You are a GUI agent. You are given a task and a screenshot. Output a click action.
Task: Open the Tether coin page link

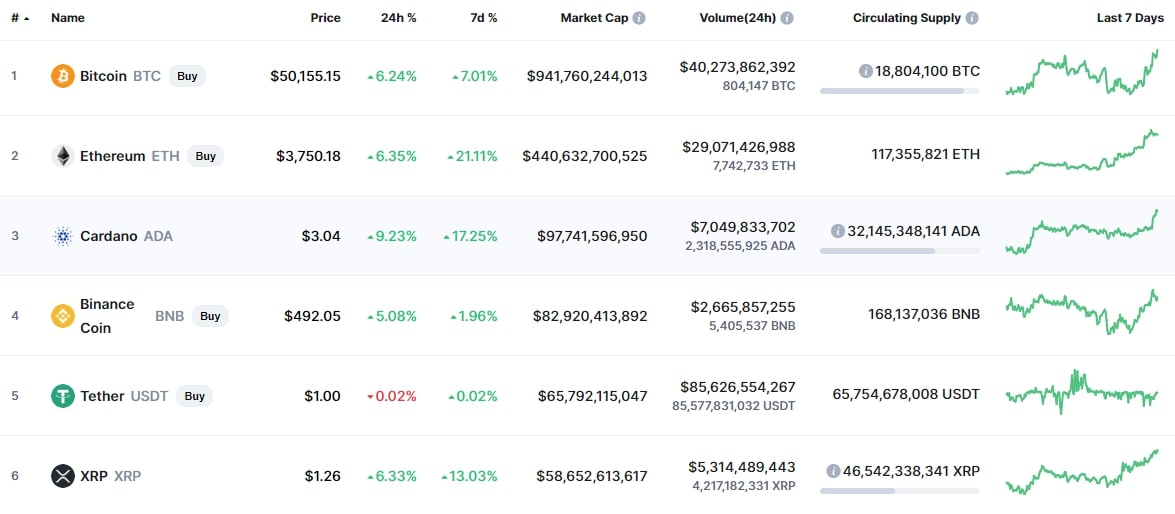(x=102, y=396)
